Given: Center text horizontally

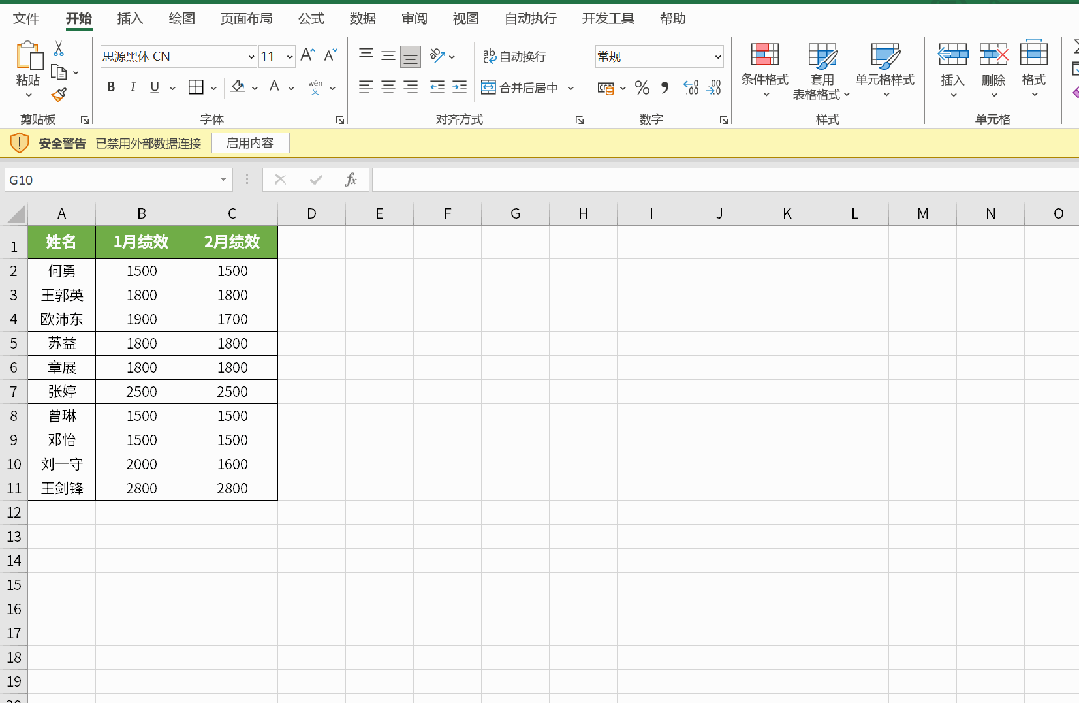Looking at the screenshot, I should click(389, 87).
